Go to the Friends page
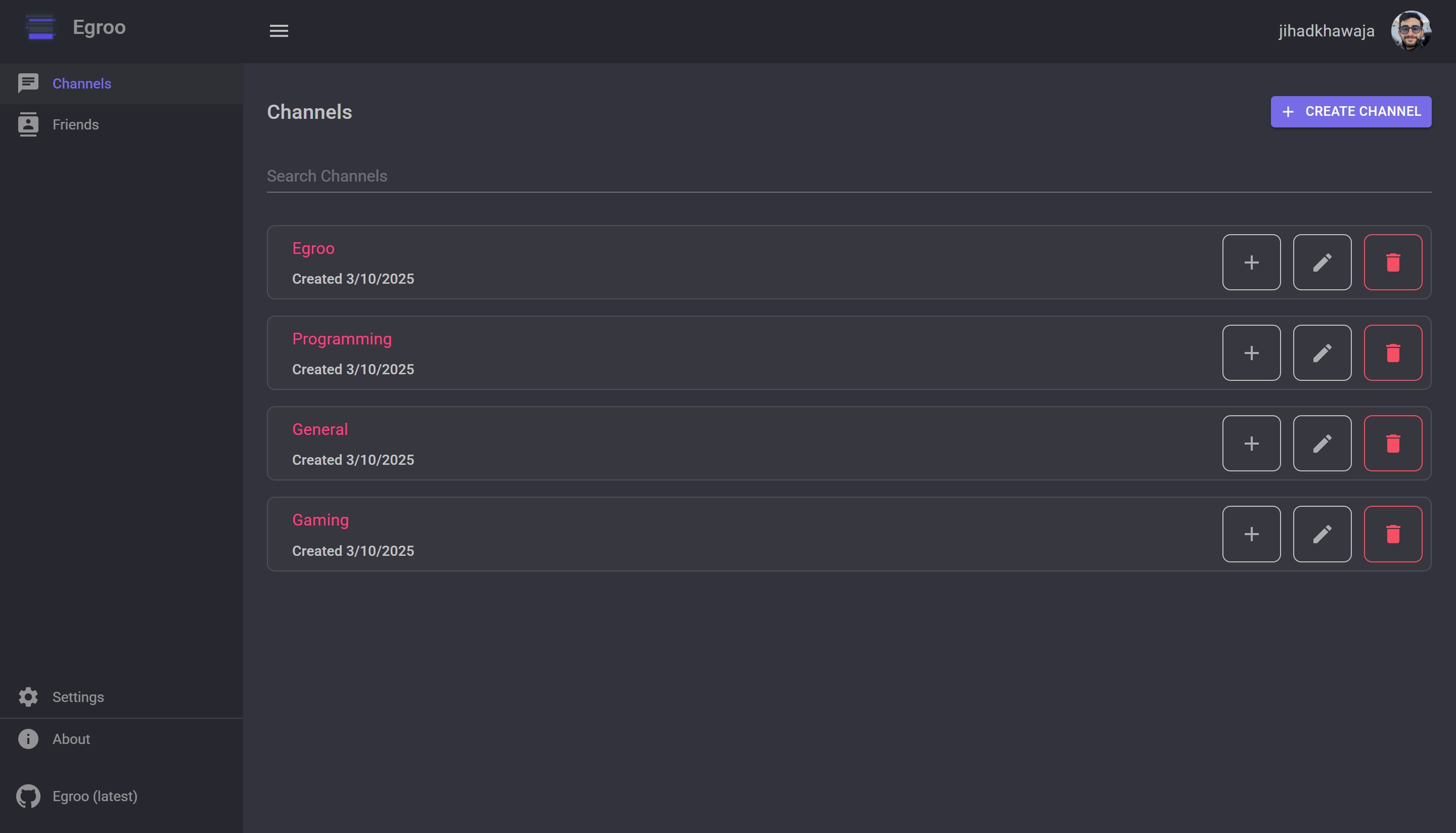This screenshot has height=833, width=1456. [75, 125]
